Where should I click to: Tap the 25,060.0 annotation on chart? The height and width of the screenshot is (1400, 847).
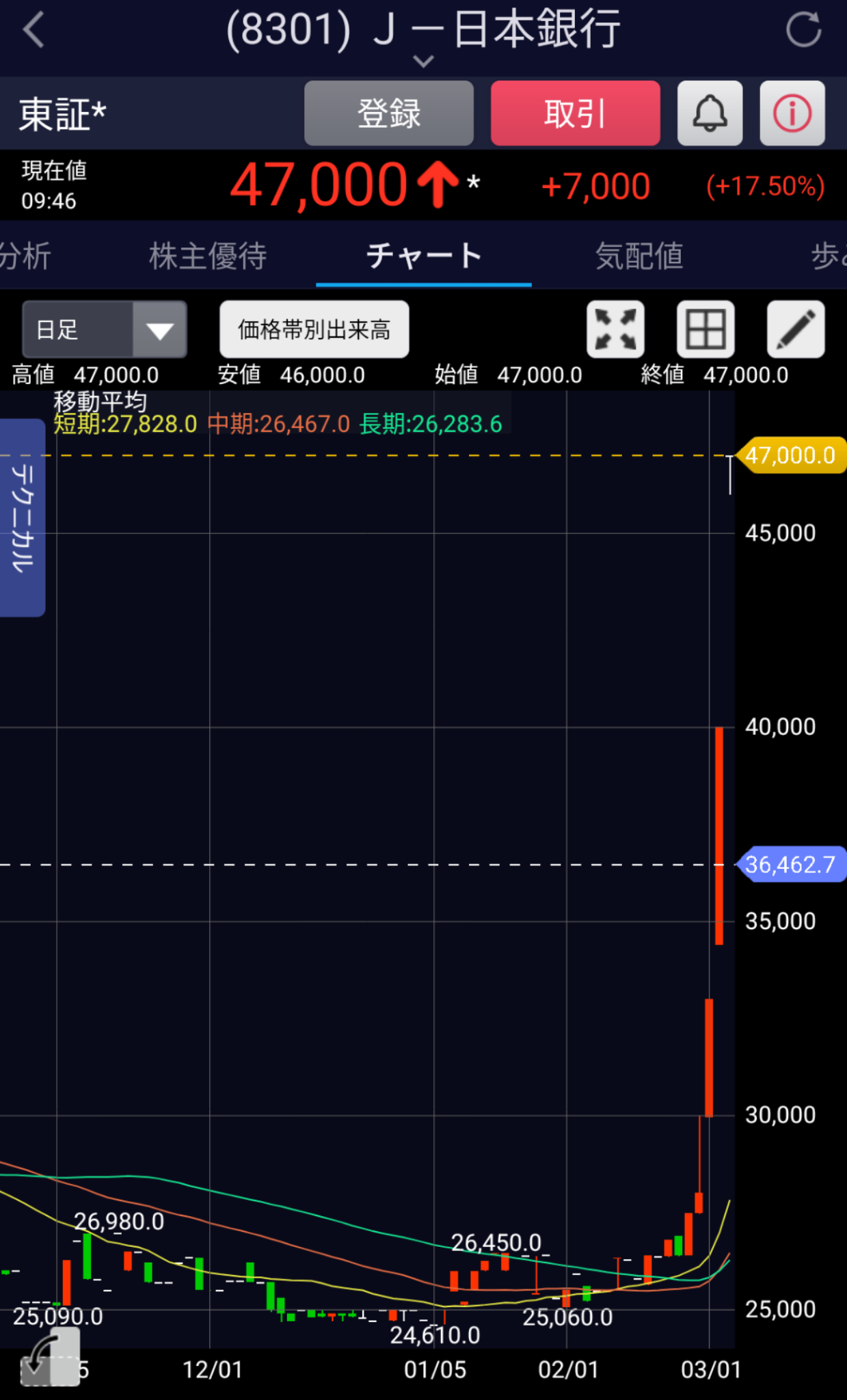[567, 1317]
